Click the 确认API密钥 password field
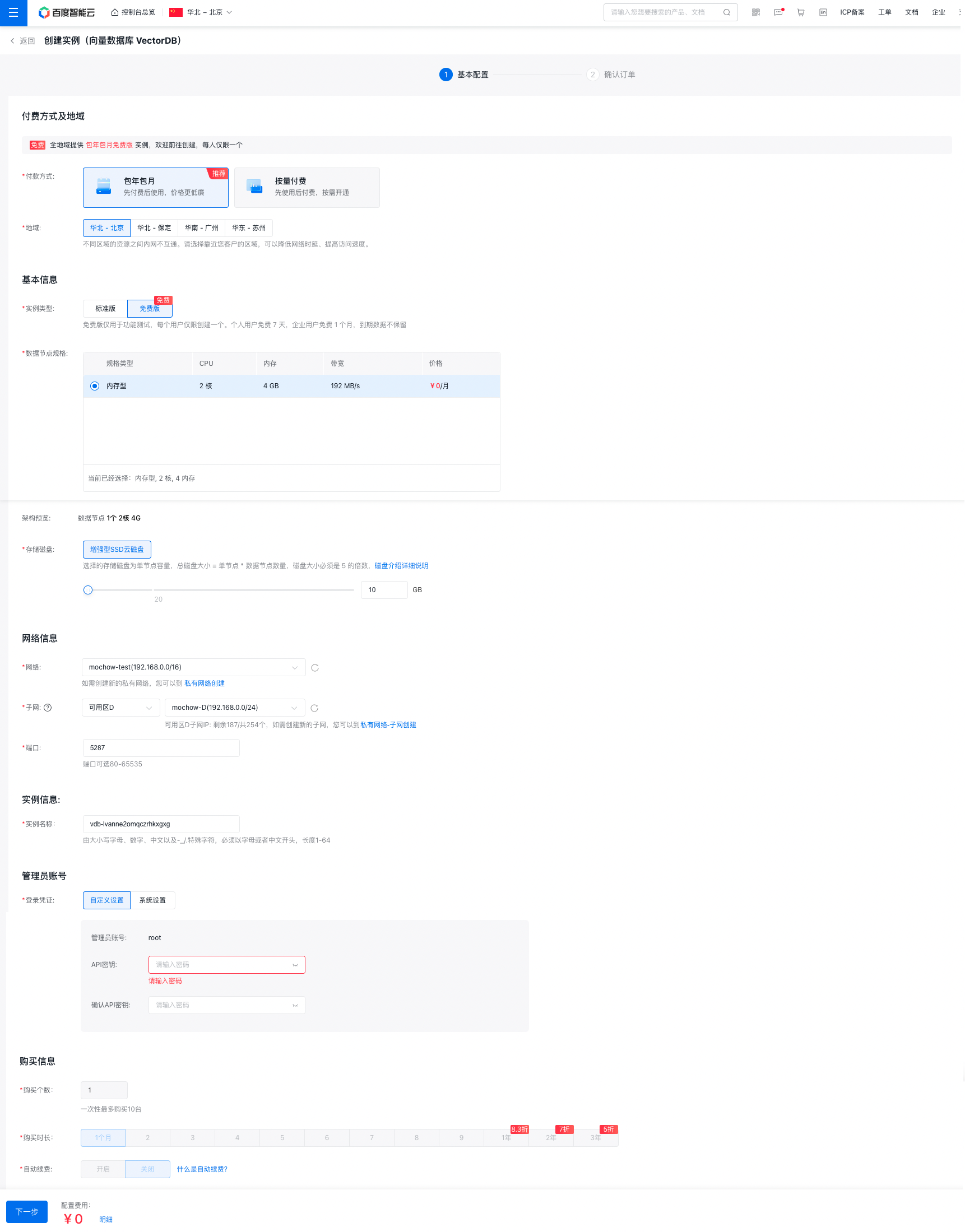Screen dimensions: 965x1232 (x=226, y=1005)
